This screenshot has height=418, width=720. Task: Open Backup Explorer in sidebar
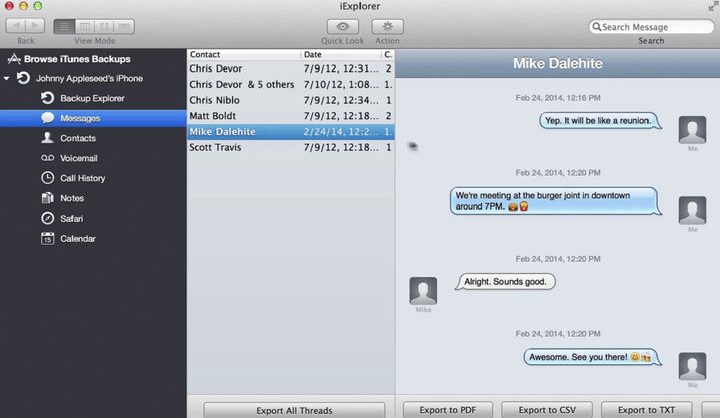pyautogui.click(x=92, y=98)
